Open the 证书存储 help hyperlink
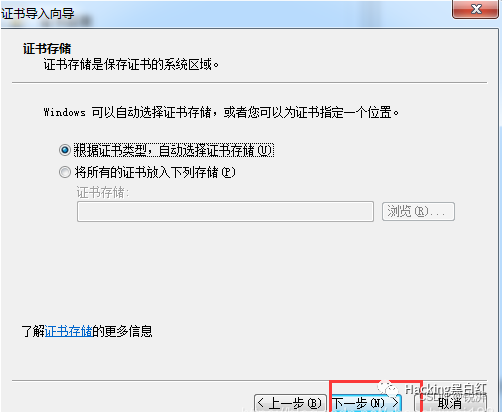The width and height of the screenshot is (502, 412). [x=68, y=331]
